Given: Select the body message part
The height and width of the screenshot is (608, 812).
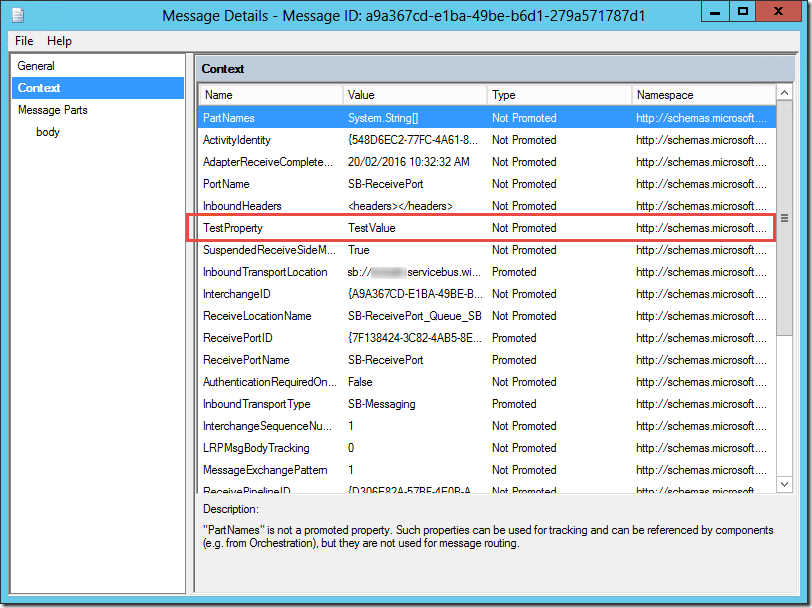Looking at the screenshot, I should tap(48, 132).
